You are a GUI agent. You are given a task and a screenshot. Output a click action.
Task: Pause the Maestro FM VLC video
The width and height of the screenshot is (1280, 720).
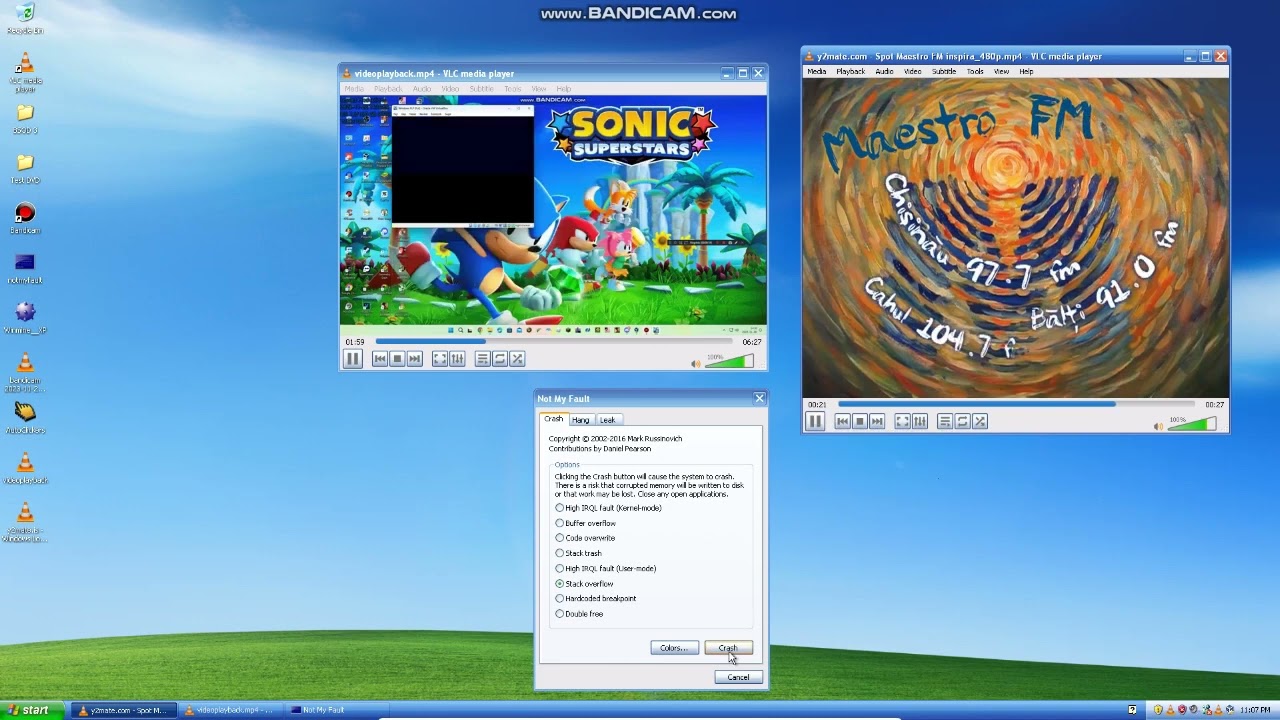click(x=815, y=422)
